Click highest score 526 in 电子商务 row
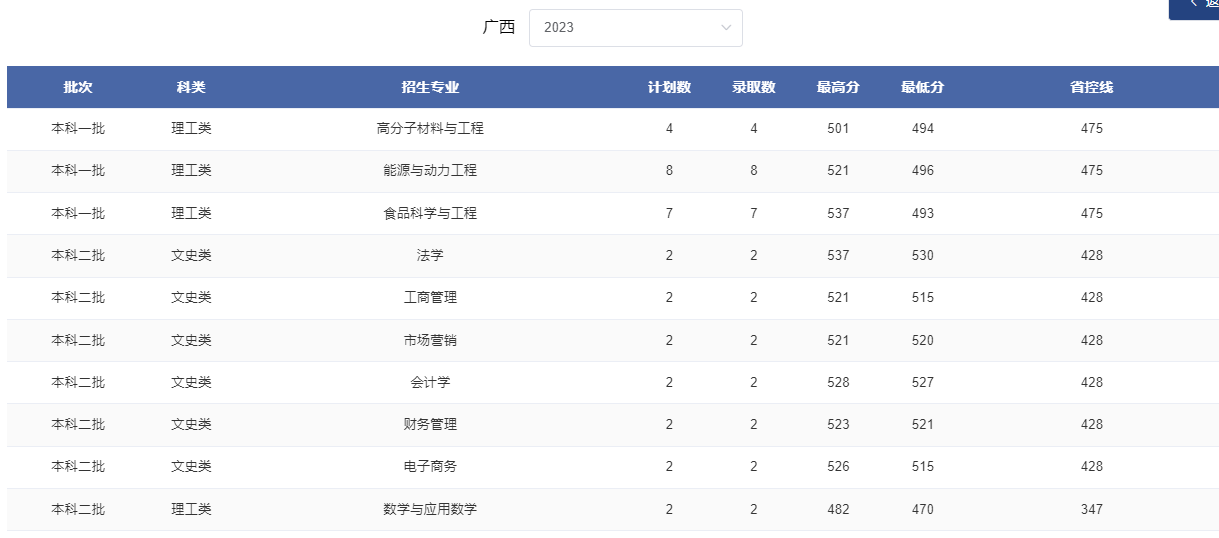Viewport: 1219px width, 538px height. 838,467
